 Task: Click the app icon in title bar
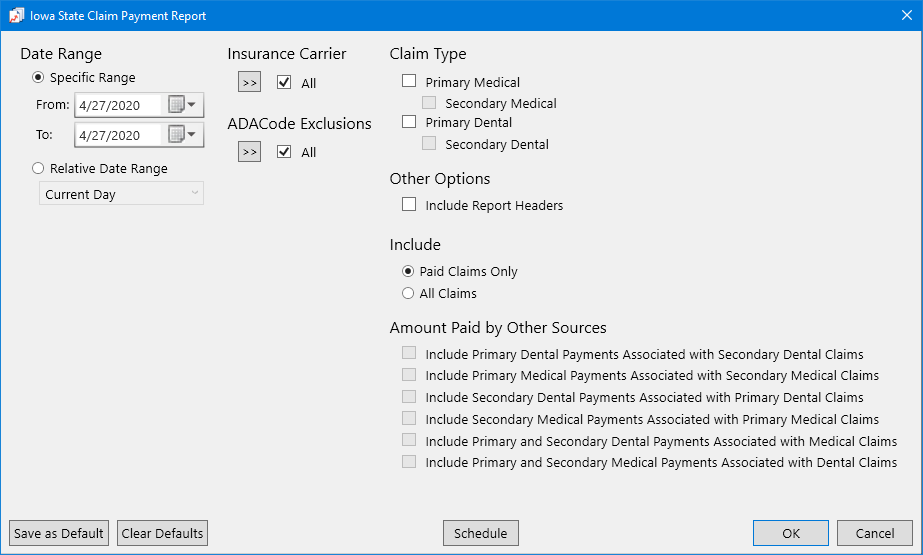(17, 16)
